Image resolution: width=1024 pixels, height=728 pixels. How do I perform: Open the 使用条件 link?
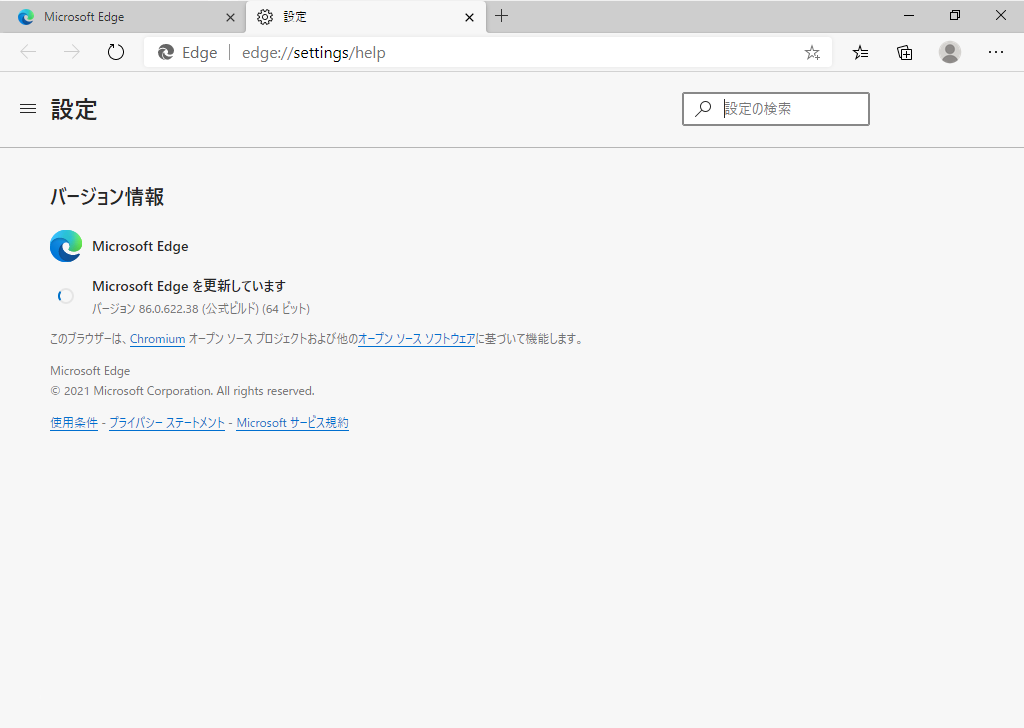74,422
